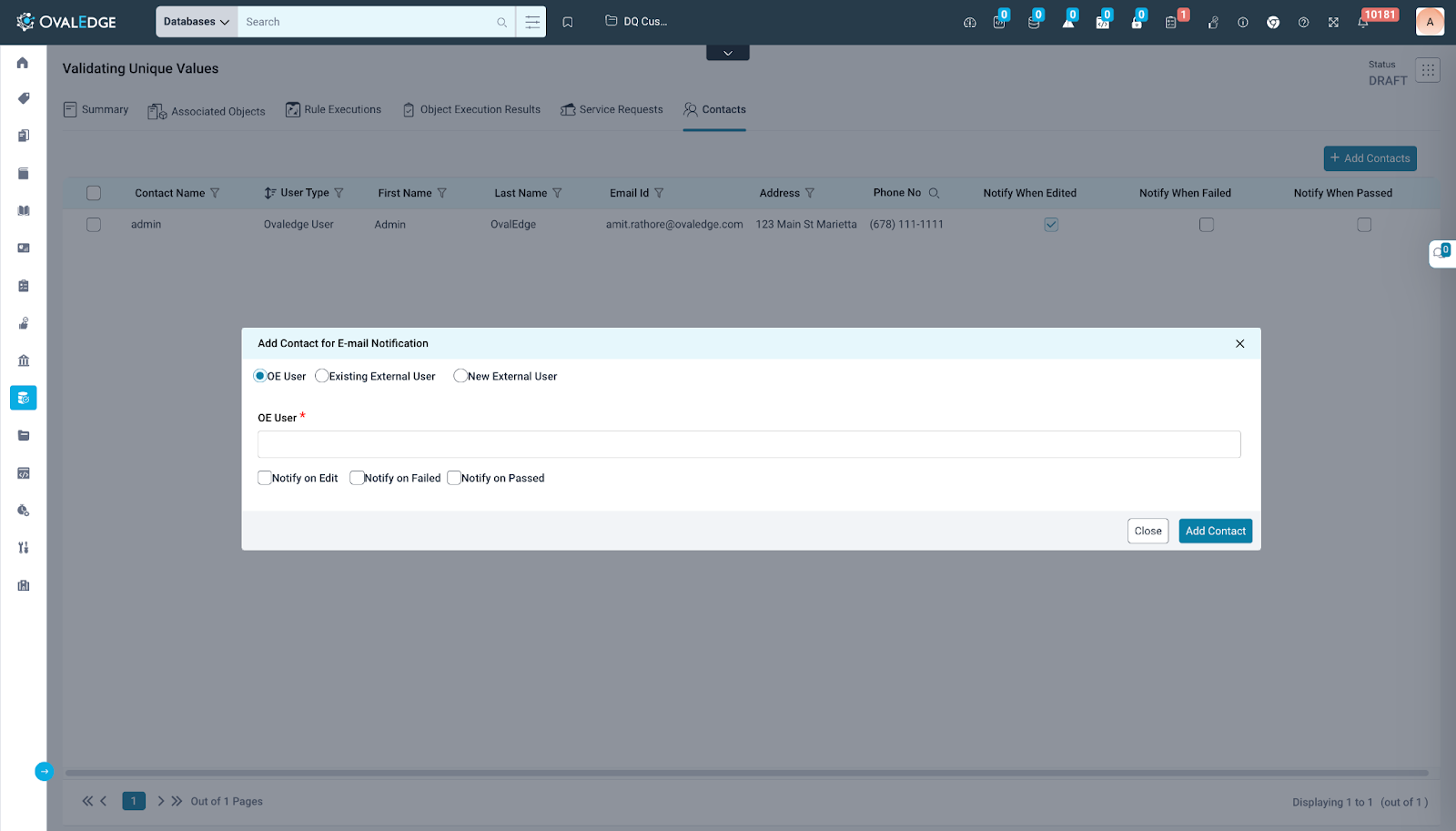Open the help question mark icon
This screenshot has width=1456, height=831.
click(x=1303, y=22)
